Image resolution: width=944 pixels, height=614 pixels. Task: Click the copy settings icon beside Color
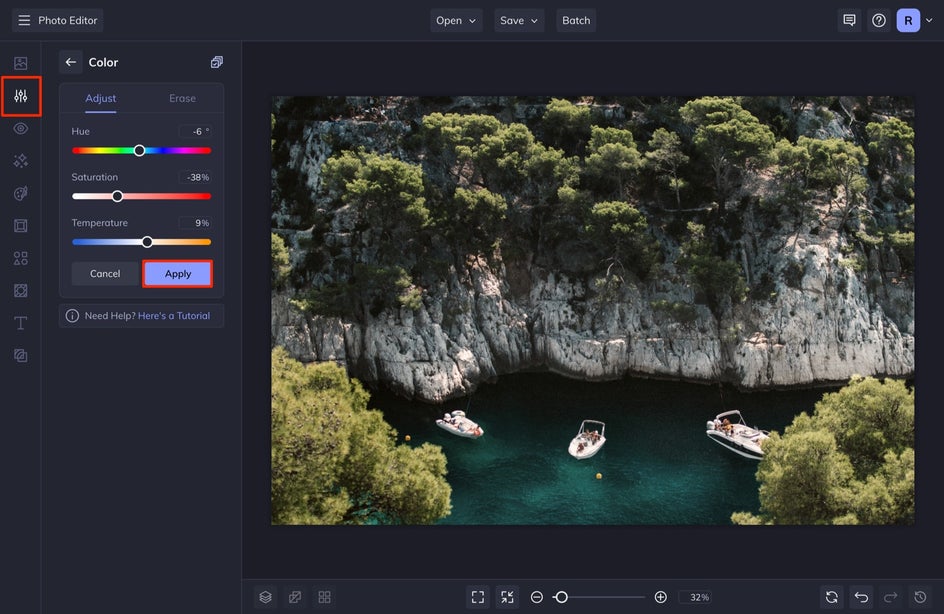[217, 62]
